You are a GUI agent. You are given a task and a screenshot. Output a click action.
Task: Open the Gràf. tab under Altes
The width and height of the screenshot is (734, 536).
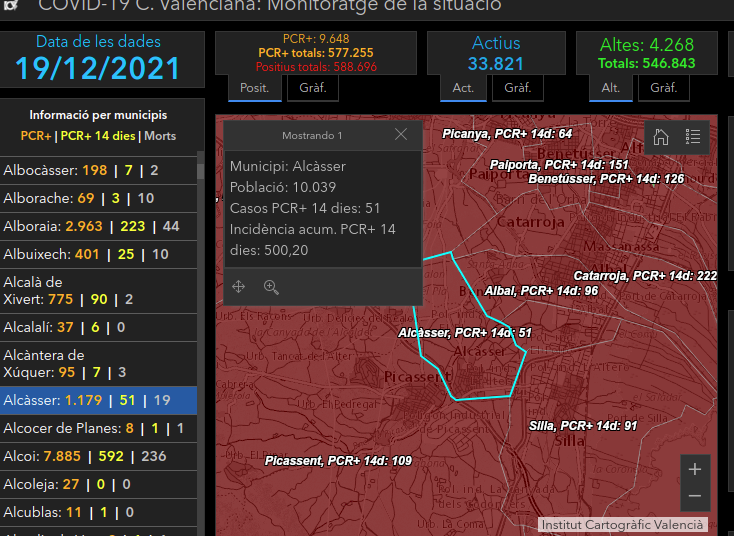(664, 88)
